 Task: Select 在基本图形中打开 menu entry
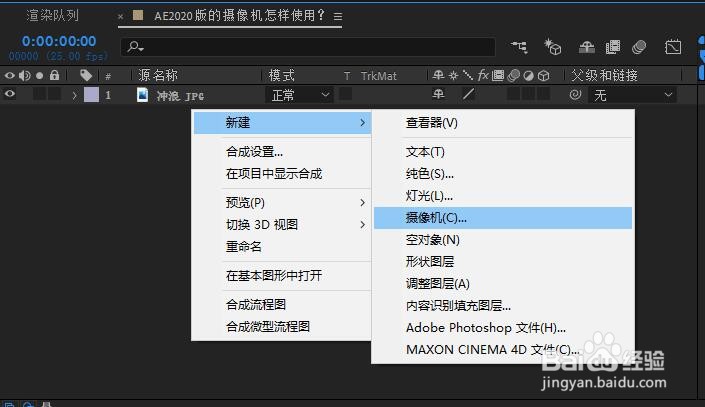(282, 275)
